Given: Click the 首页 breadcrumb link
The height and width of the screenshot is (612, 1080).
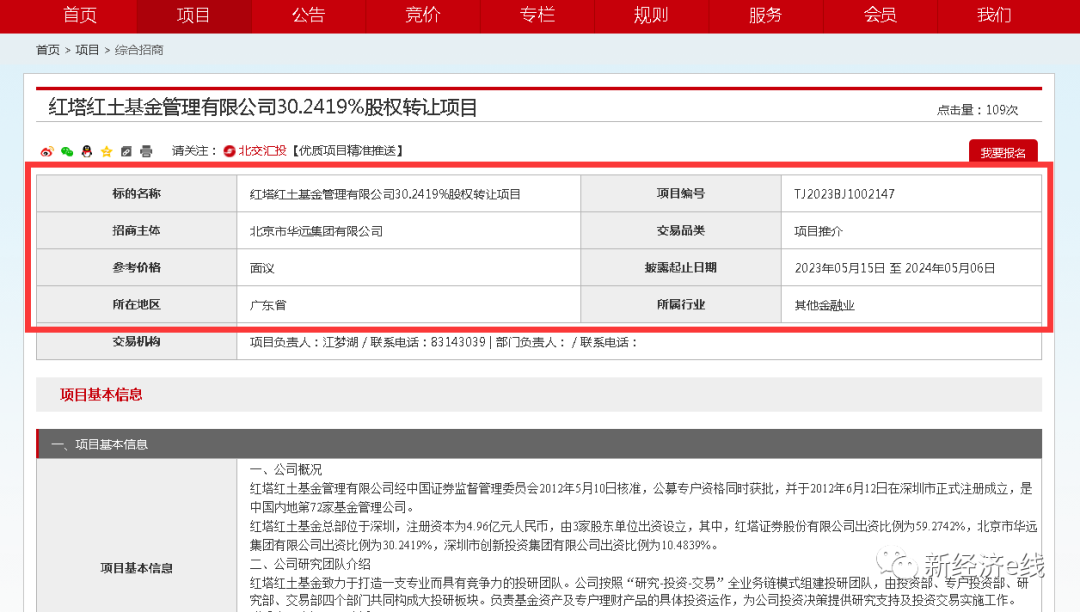Looking at the screenshot, I should (x=48, y=50).
